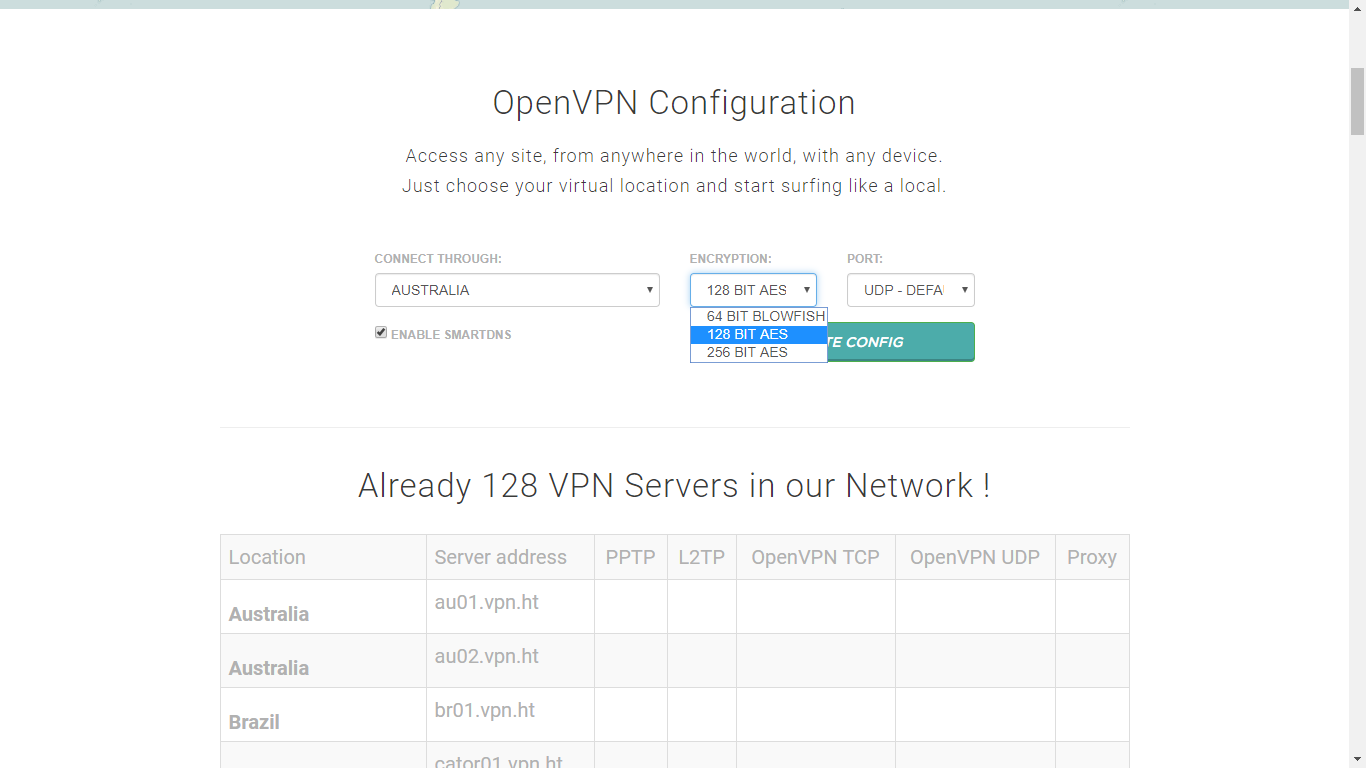This screenshot has width=1366, height=768.
Task: Open the Connect Through country dropdown
Action: [517, 290]
